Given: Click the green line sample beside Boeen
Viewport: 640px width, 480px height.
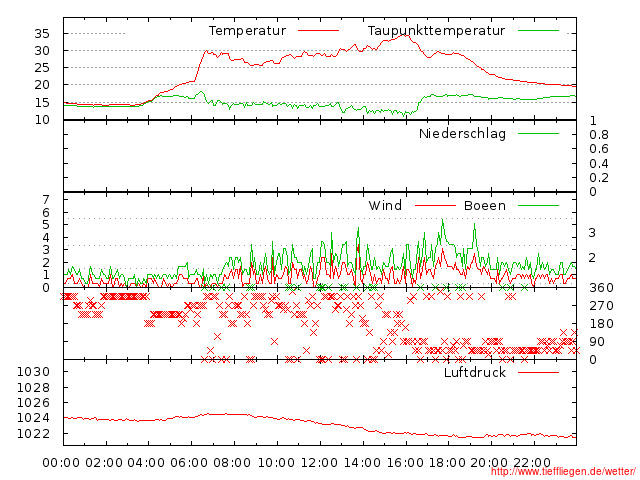Looking at the screenshot, I should pos(538,205).
